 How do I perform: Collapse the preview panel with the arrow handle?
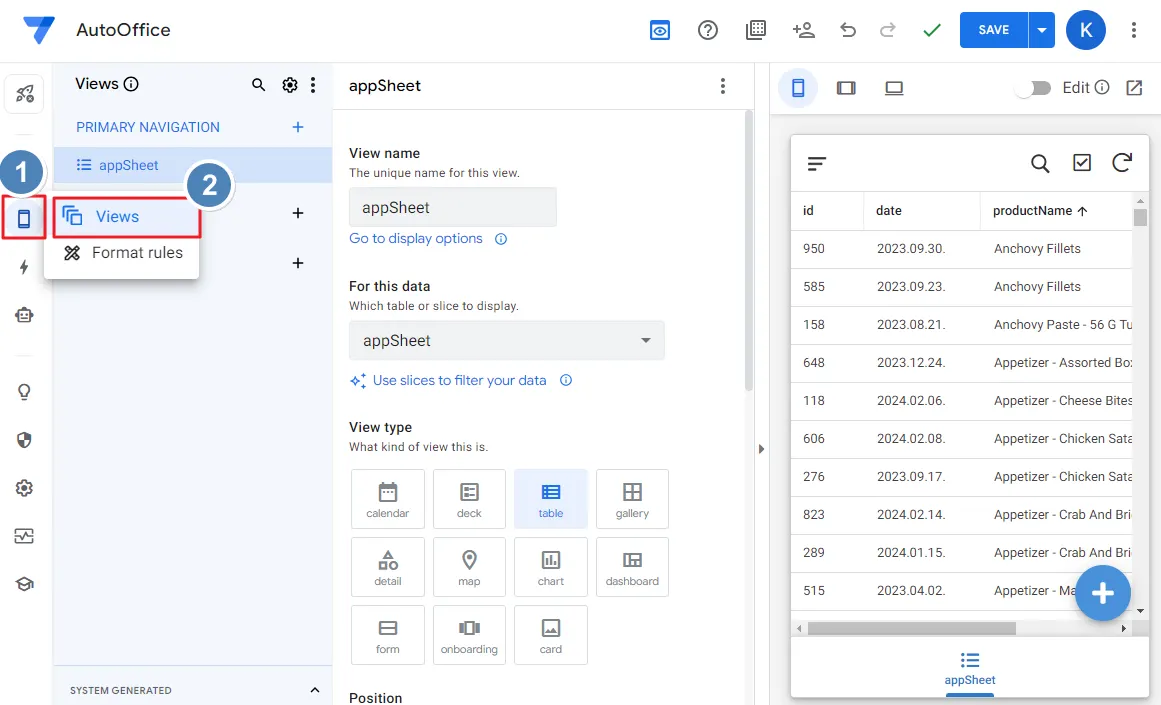coord(761,449)
